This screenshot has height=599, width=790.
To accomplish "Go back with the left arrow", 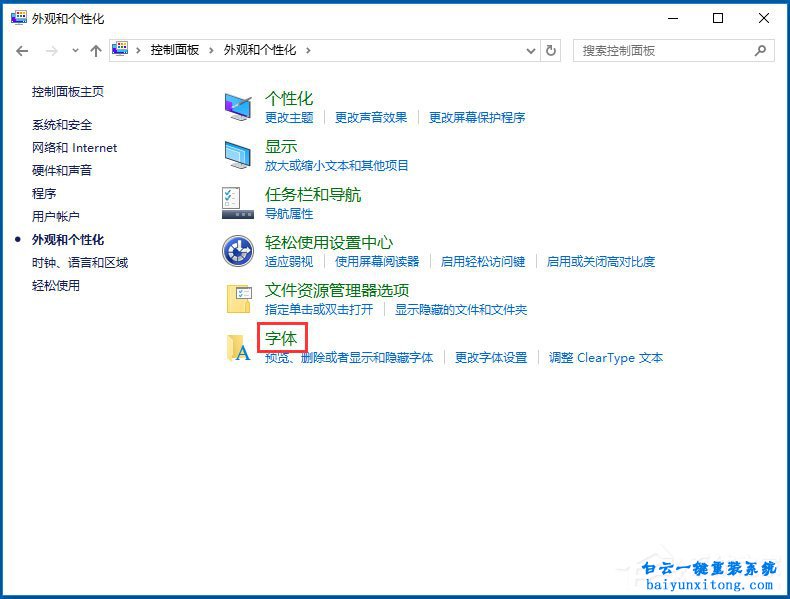I will [22, 51].
